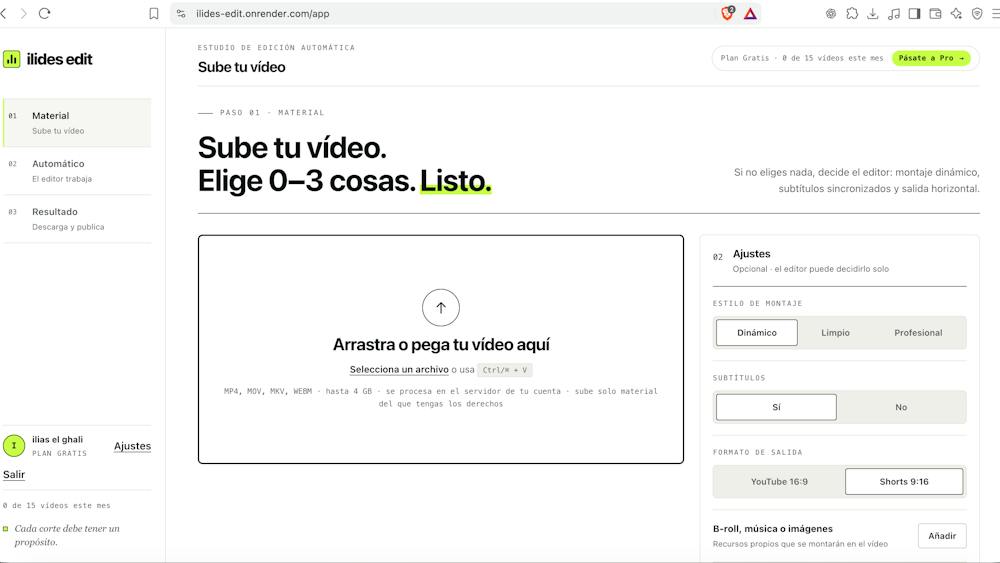Screen dimensions: 1000x563
Task: Open media control music note icon
Action: [894, 13]
